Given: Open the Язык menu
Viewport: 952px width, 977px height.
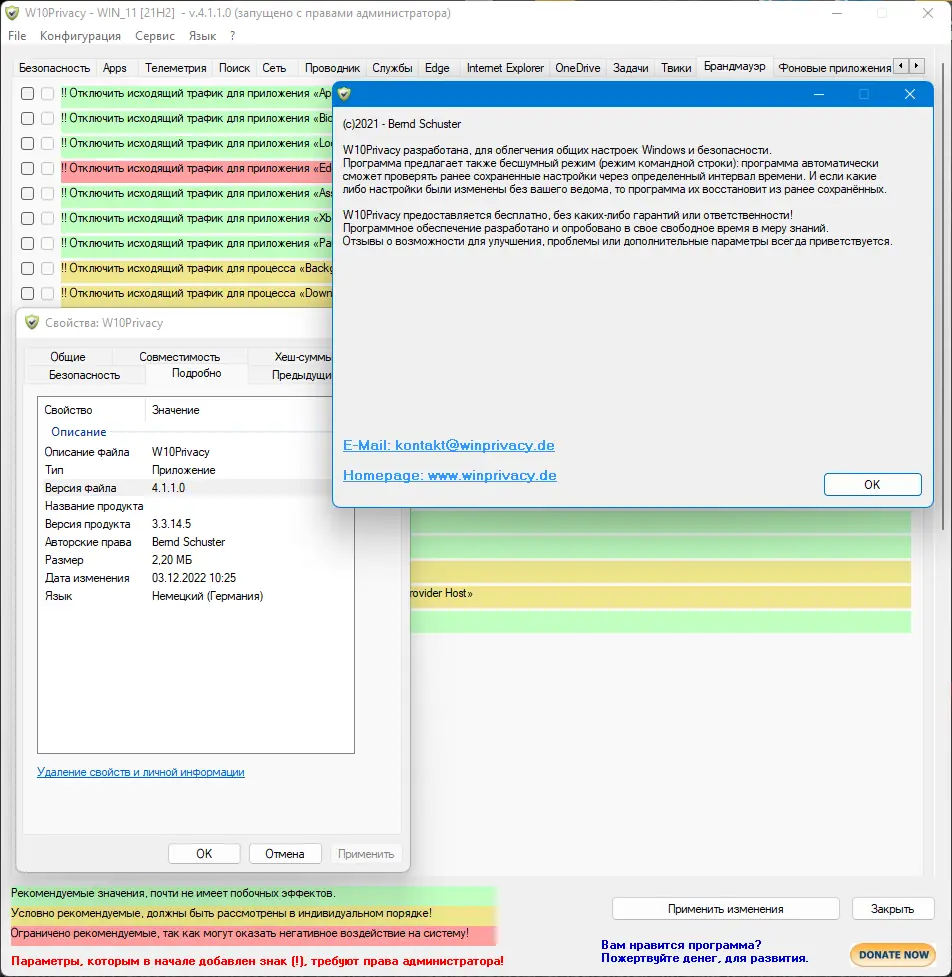Looking at the screenshot, I should (202, 36).
